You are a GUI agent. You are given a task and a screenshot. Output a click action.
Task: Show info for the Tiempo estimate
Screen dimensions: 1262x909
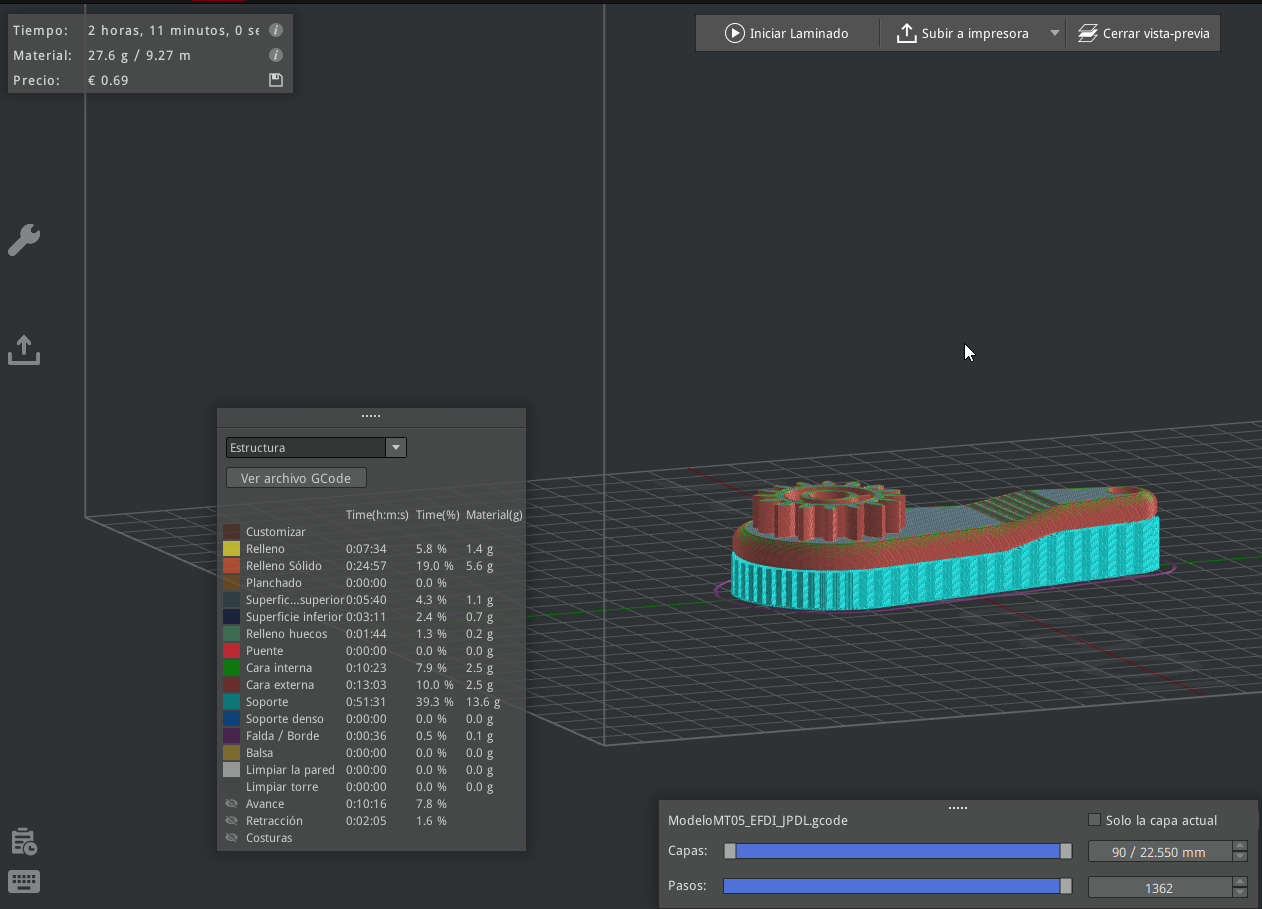[x=276, y=31]
